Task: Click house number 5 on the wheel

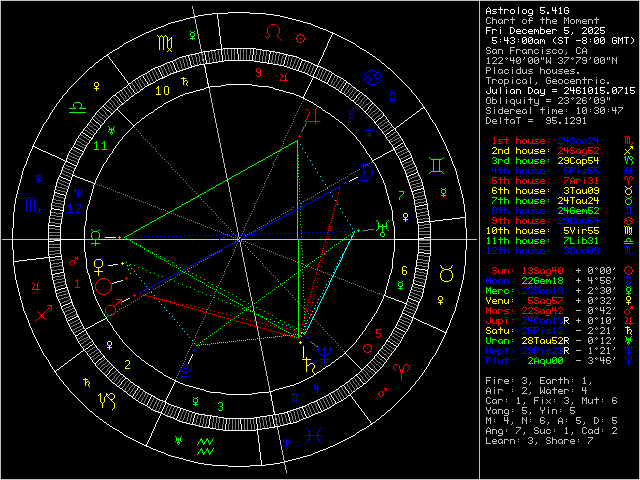Action: pyautogui.click(x=378, y=334)
